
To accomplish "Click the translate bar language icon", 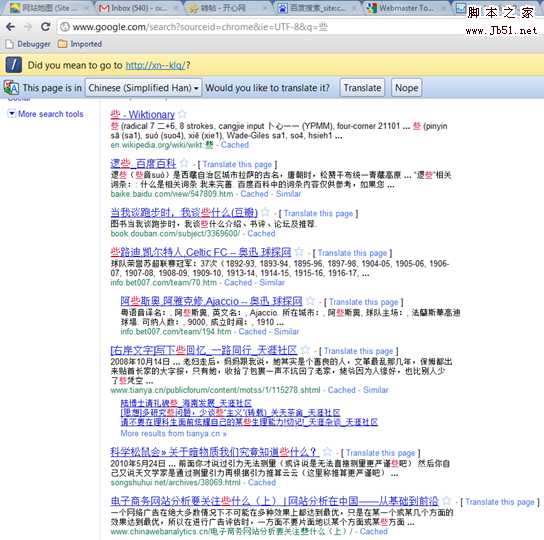I will pos(11,88).
